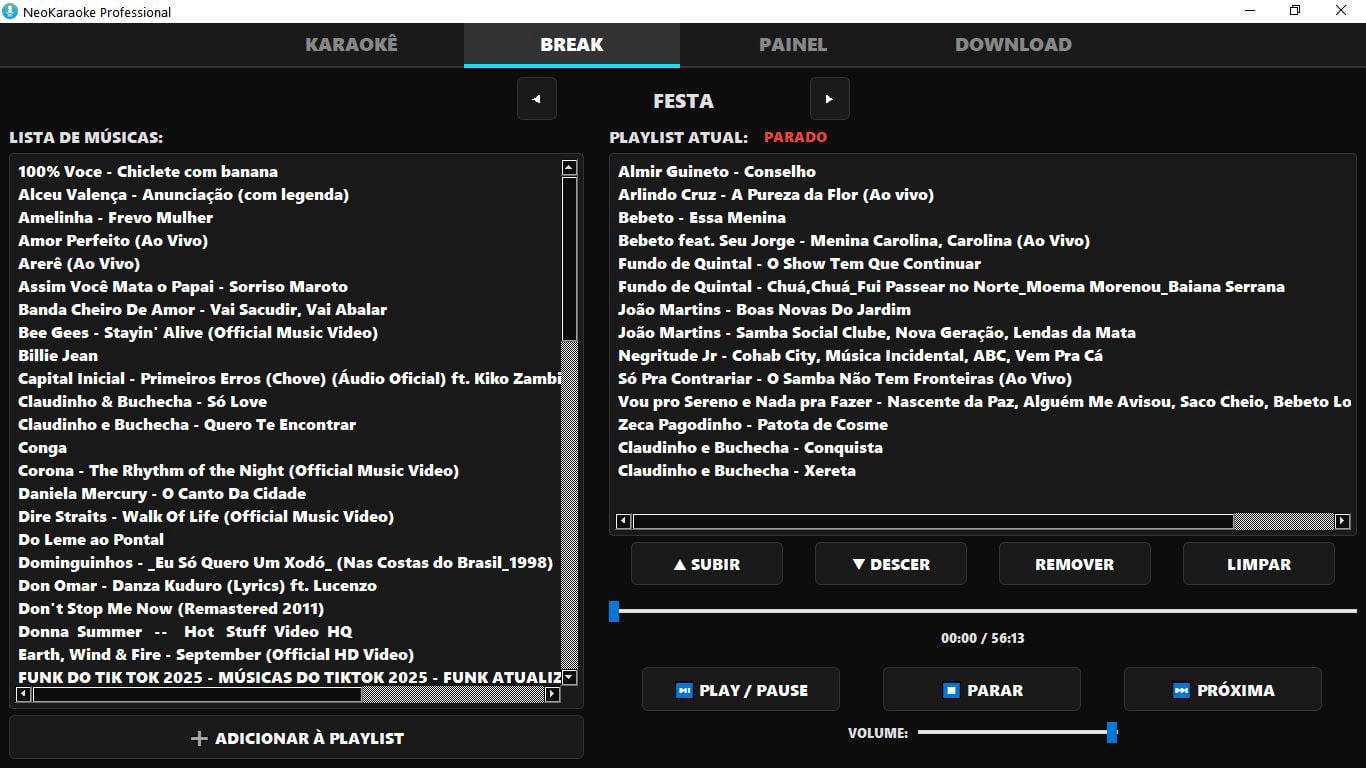
Task: Switch to the KARAOKÊ tab
Action: (351, 44)
